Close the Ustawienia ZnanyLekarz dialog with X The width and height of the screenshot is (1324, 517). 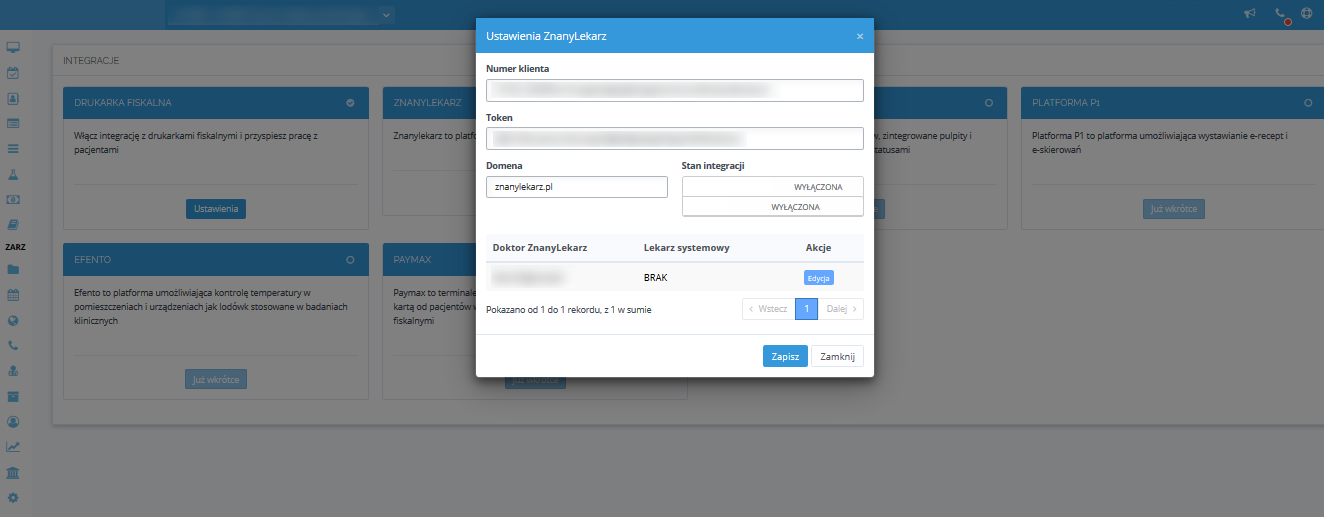(x=860, y=36)
